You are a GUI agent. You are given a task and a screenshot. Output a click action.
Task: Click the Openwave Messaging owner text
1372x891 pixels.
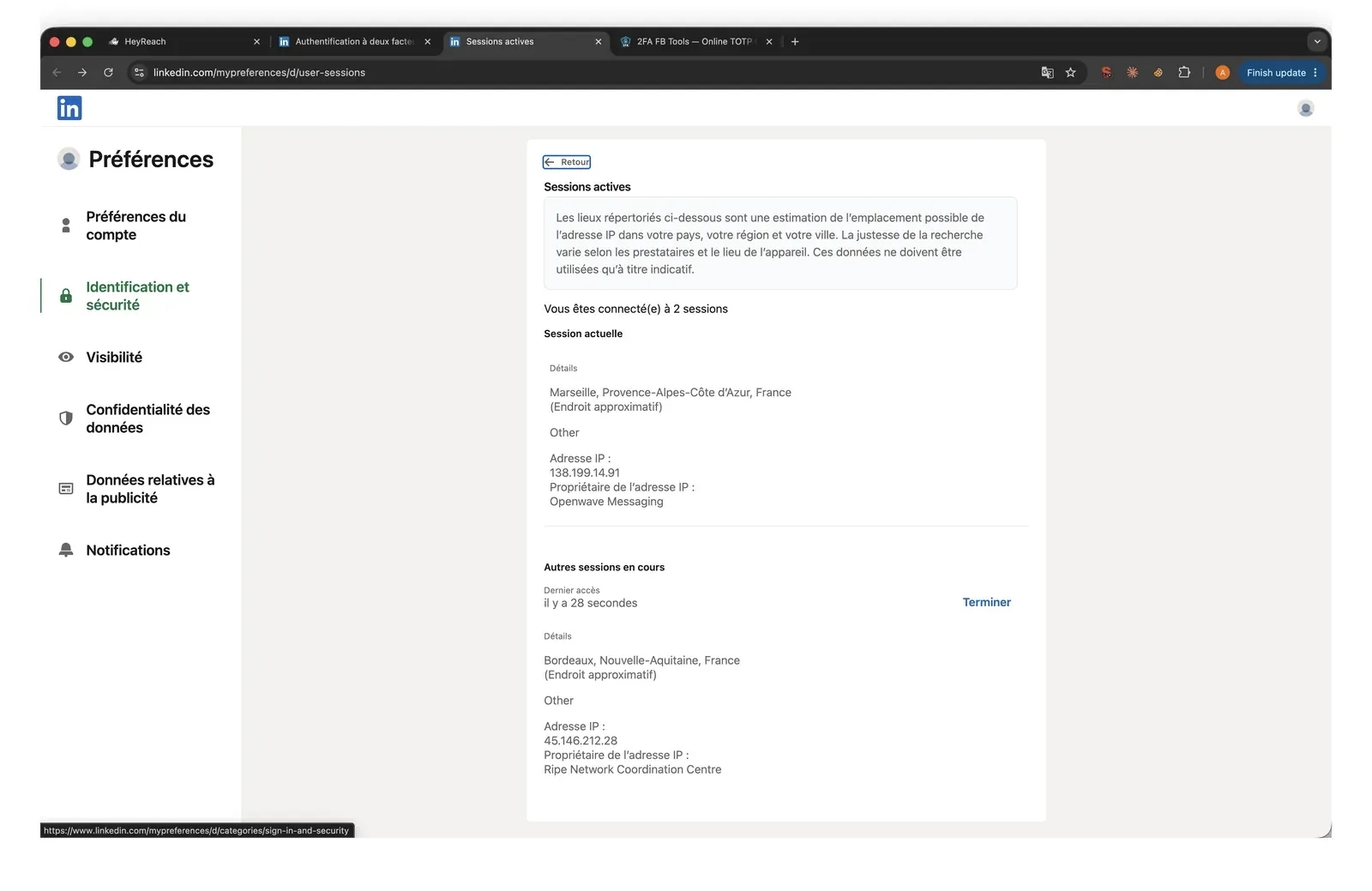[x=606, y=502]
